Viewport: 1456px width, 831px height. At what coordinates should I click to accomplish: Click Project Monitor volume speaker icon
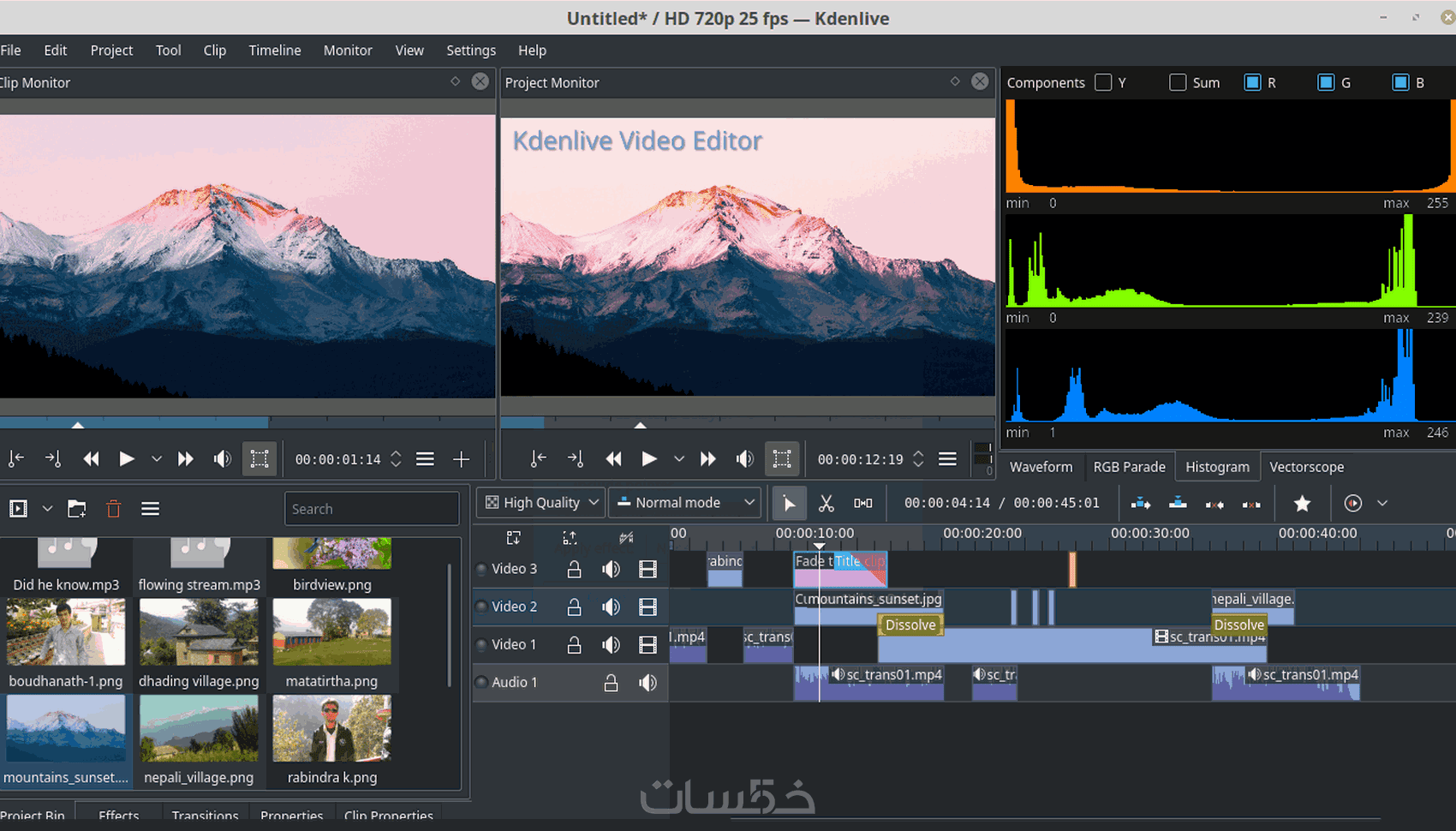tap(744, 459)
